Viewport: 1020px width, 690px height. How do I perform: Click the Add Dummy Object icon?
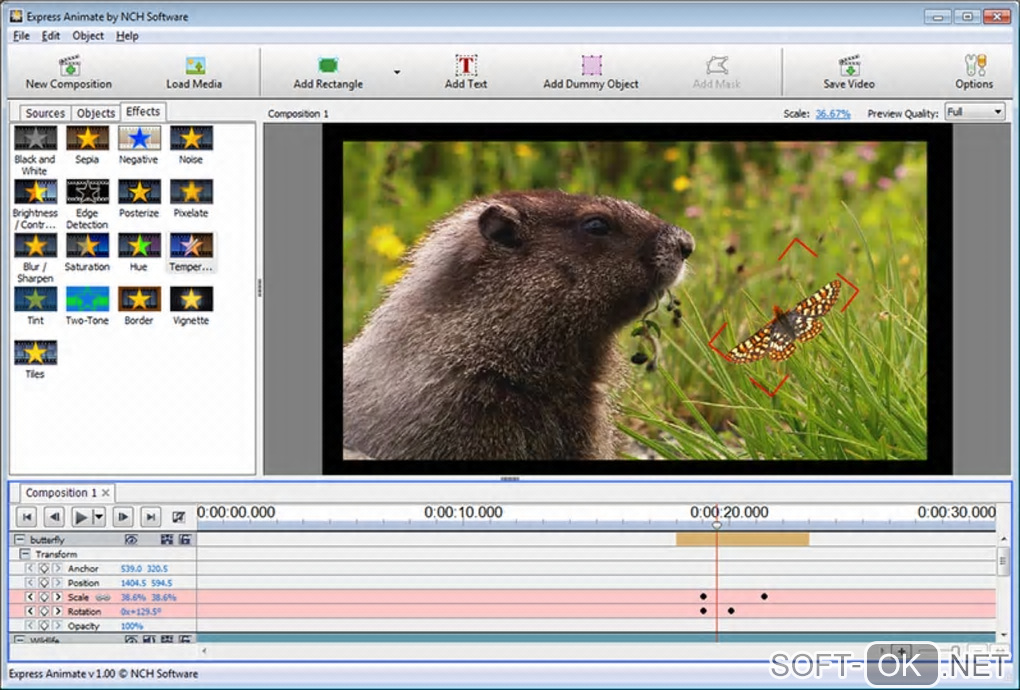click(x=591, y=66)
